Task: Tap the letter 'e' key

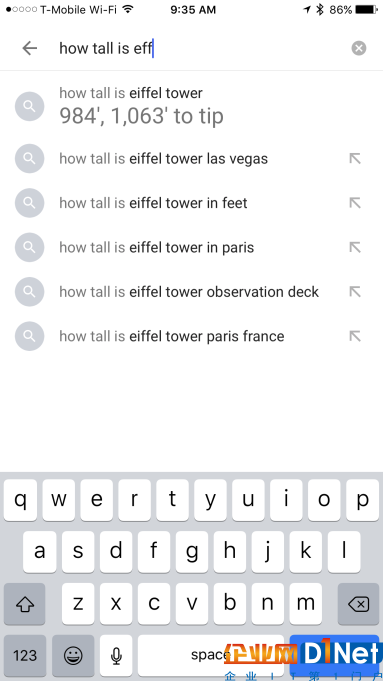Action: pyautogui.click(x=96, y=500)
